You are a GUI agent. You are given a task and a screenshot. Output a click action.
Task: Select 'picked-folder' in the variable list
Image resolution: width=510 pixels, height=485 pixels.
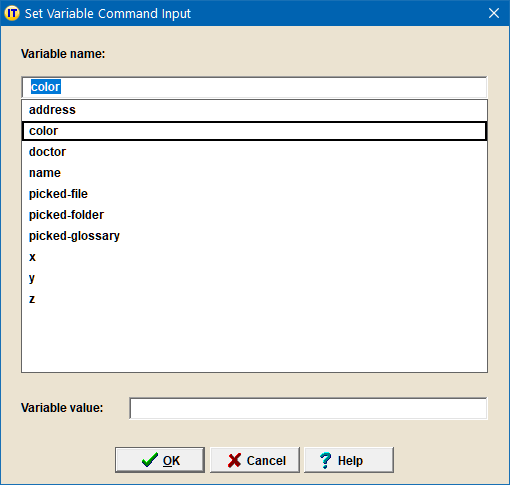tap(254, 215)
